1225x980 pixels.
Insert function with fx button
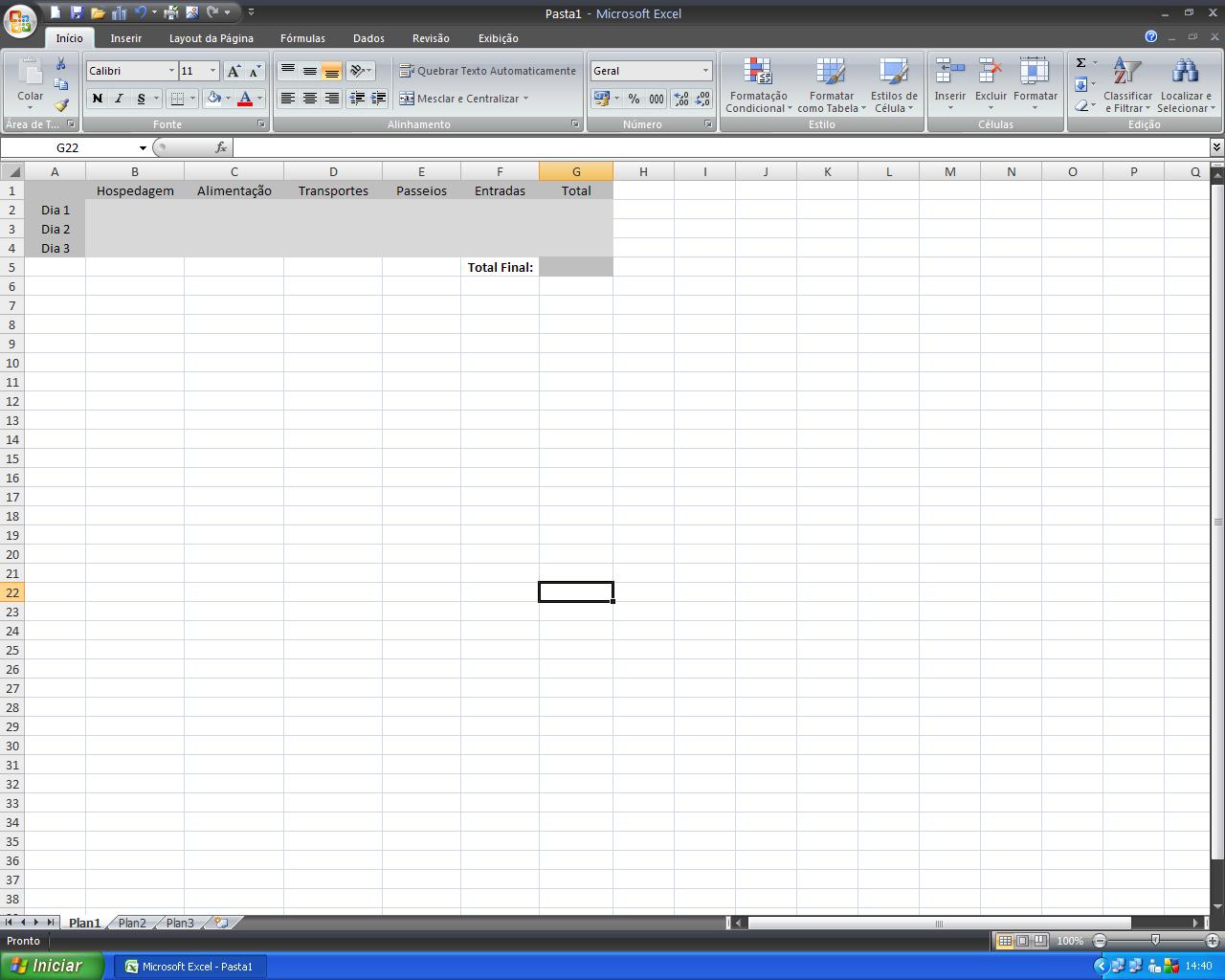tap(221, 147)
